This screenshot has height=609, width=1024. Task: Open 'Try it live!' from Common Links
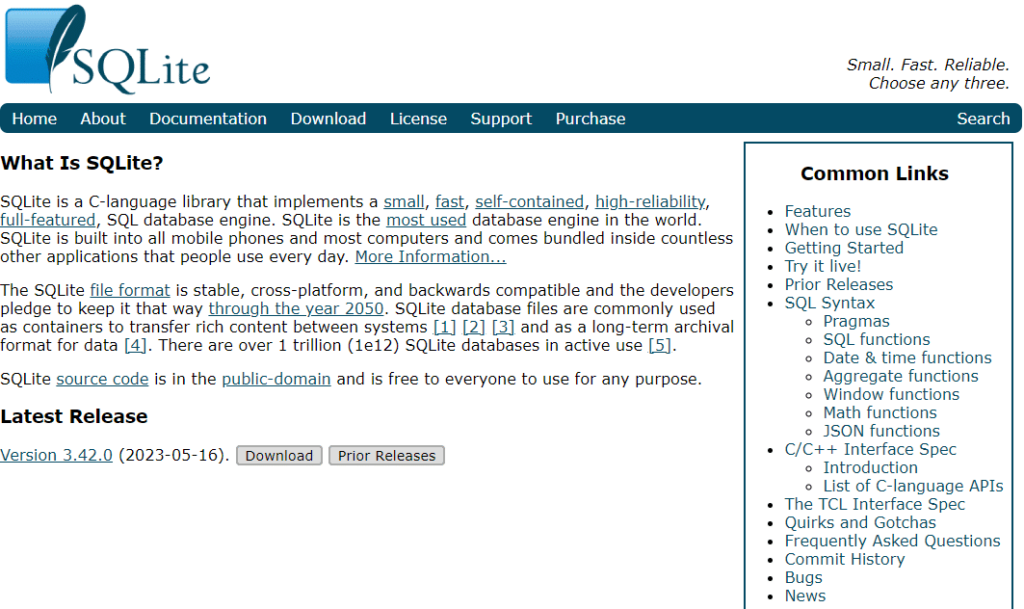[x=822, y=266]
